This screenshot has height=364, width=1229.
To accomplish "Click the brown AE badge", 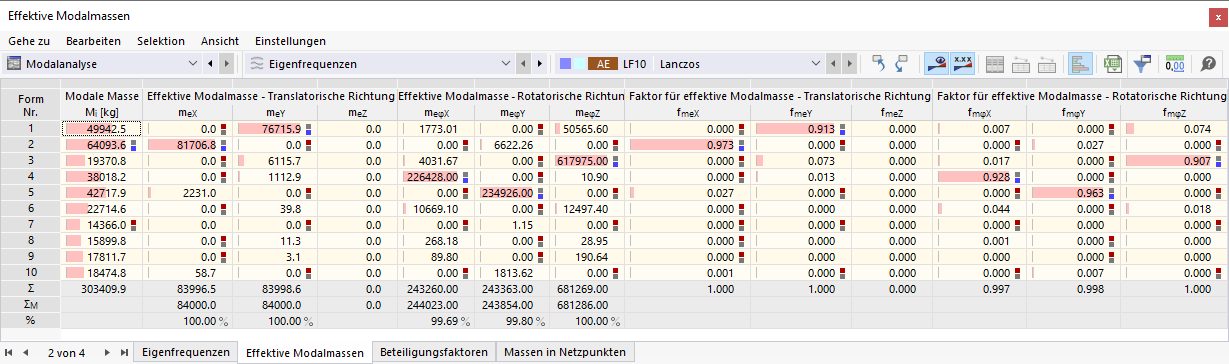I will (602, 63).
